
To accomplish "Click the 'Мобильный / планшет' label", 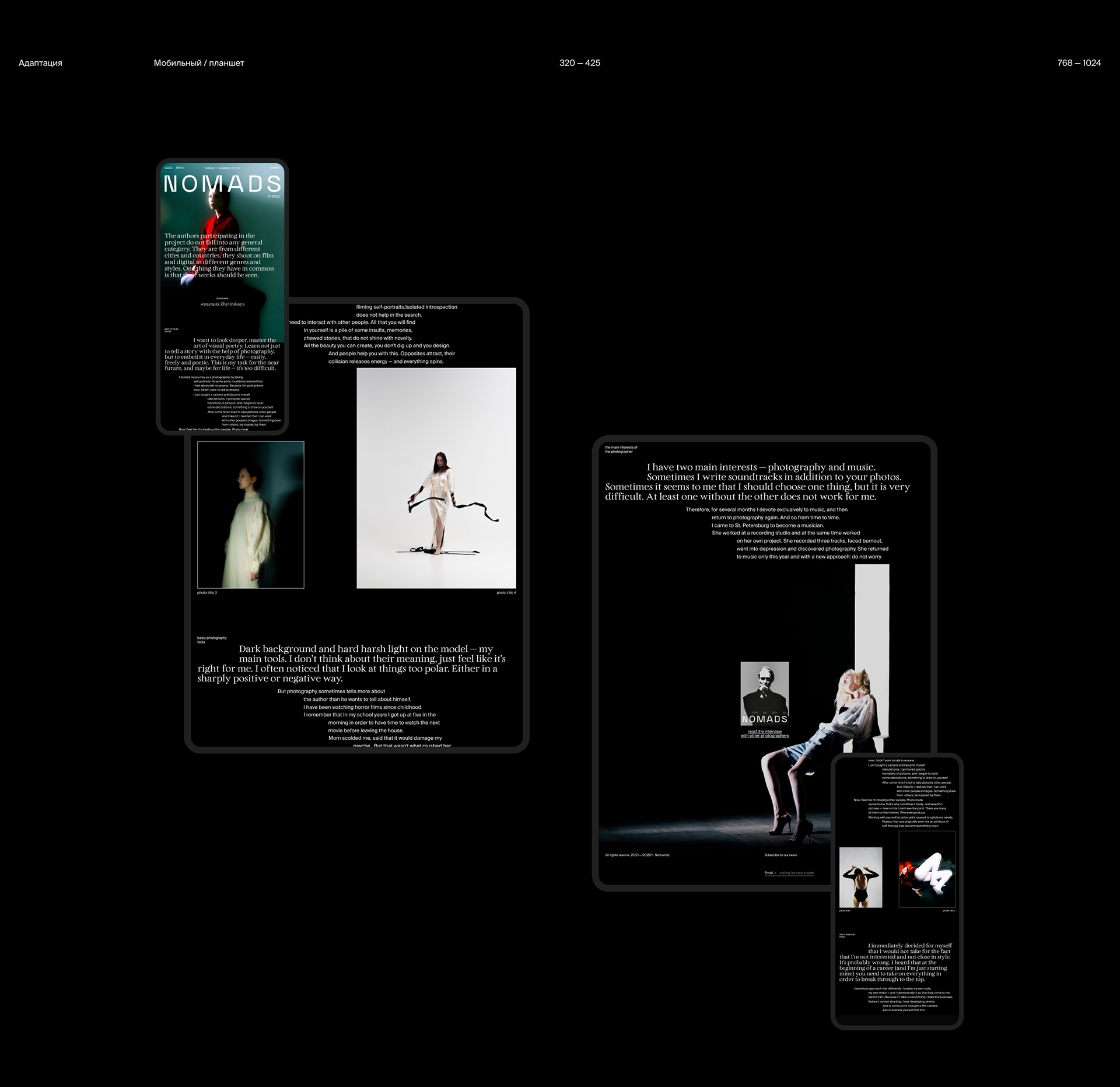I will click(x=199, y=63).
